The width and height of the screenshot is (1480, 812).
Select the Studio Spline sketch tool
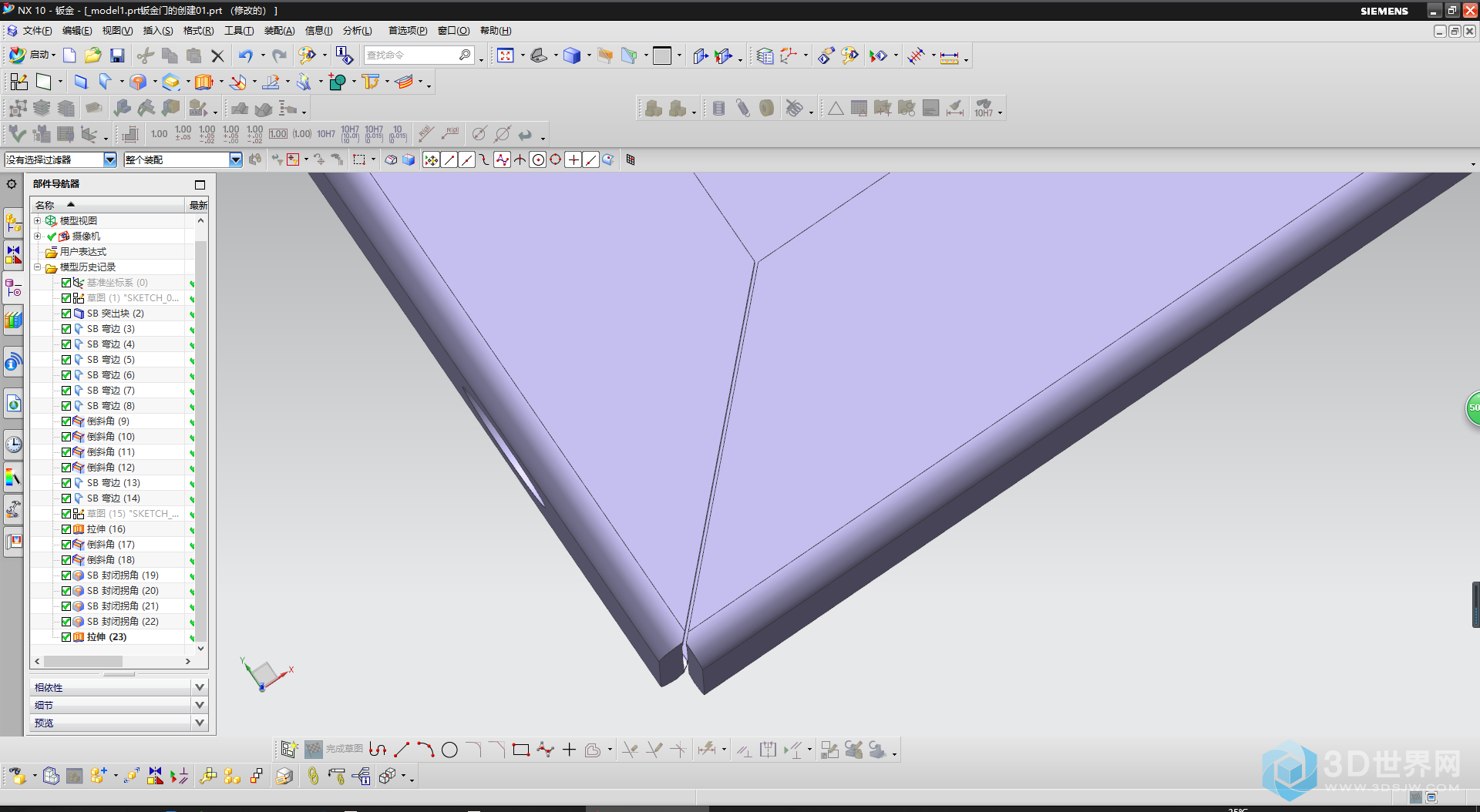pos(546,750)
